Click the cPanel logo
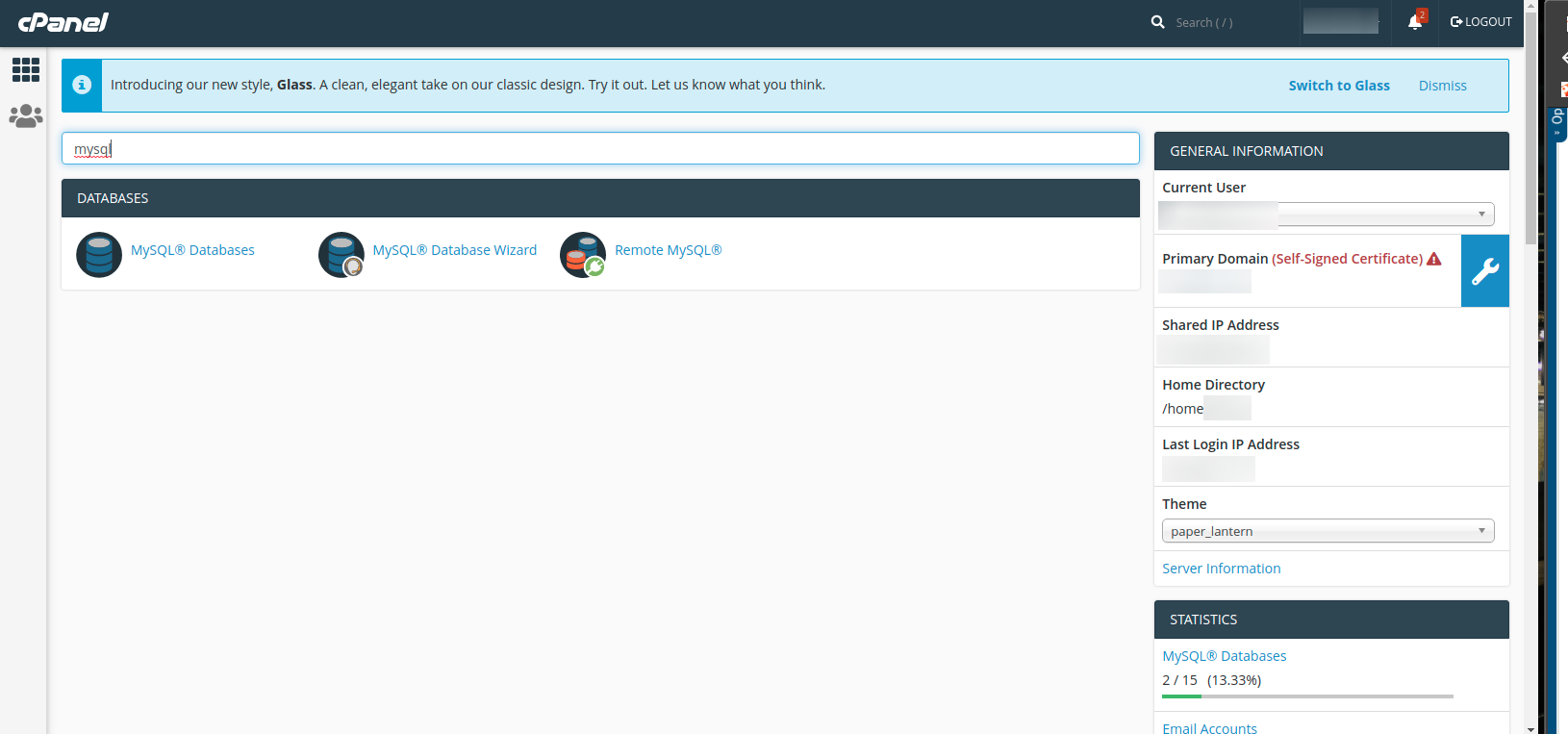The width and height of the screenshot is (1568, 734). [x=63, y=22]
